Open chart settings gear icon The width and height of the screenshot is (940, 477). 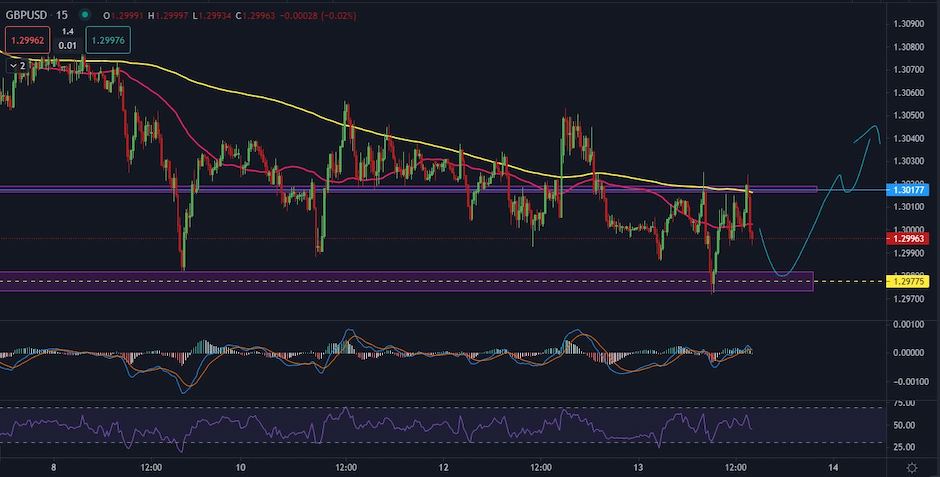click(x=912, y=467)
